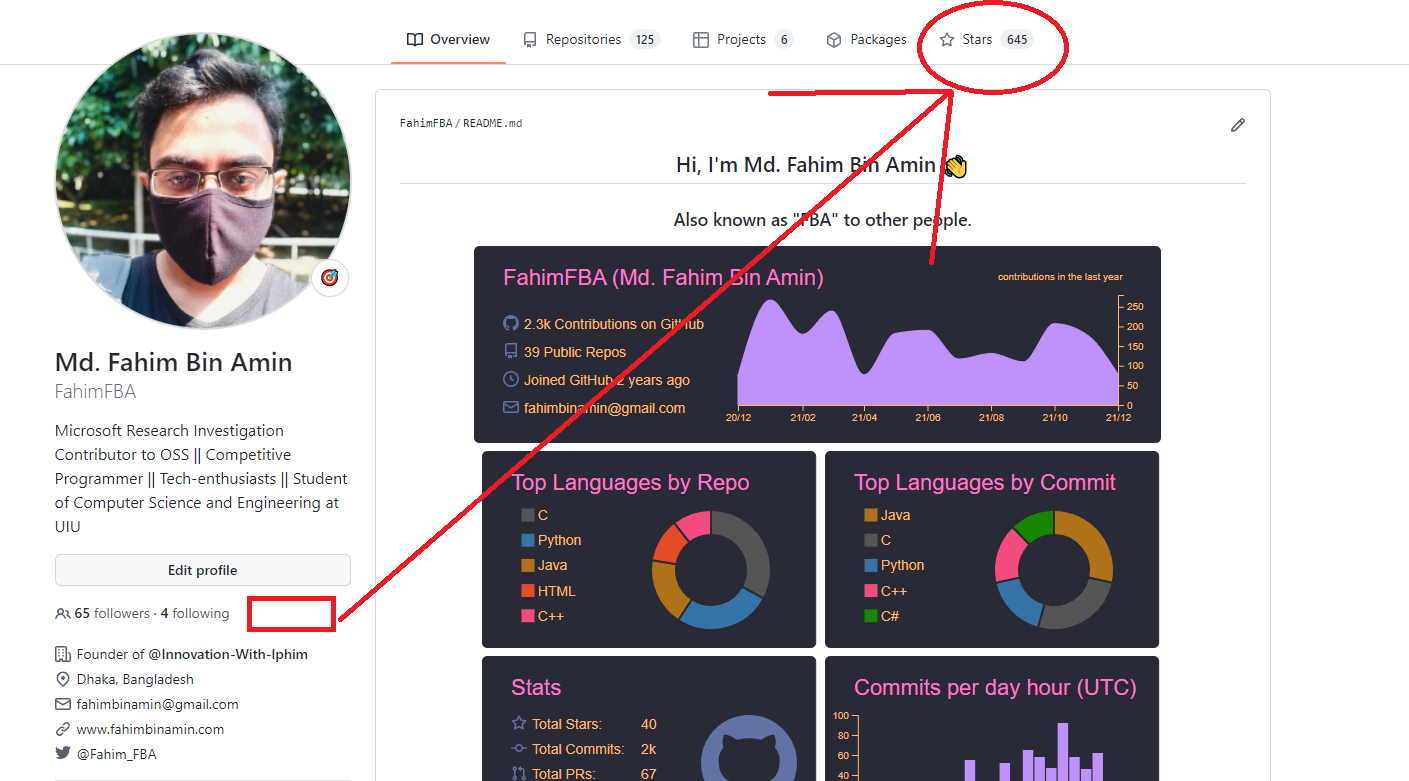
Task: Click the email text in the dark profile card
Action: pyautogui.click(x=605, y=408)
